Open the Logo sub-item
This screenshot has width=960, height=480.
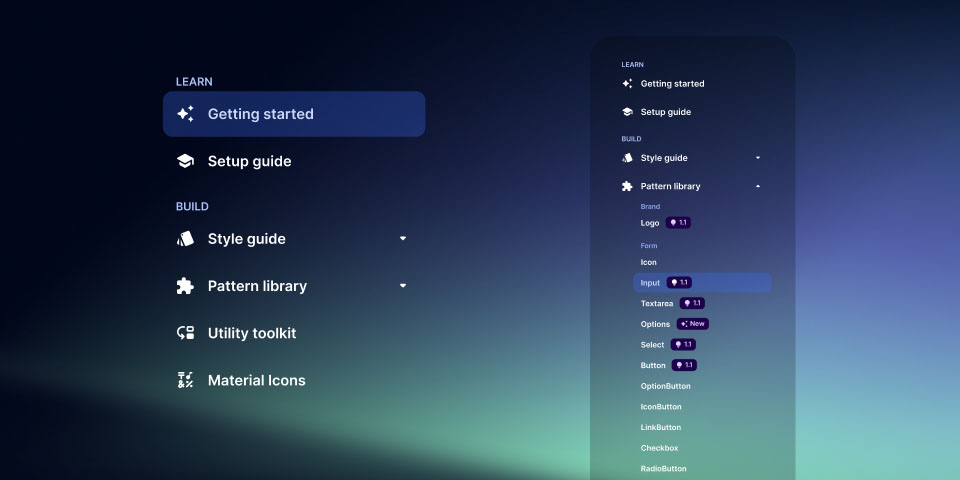pos(650,223)
